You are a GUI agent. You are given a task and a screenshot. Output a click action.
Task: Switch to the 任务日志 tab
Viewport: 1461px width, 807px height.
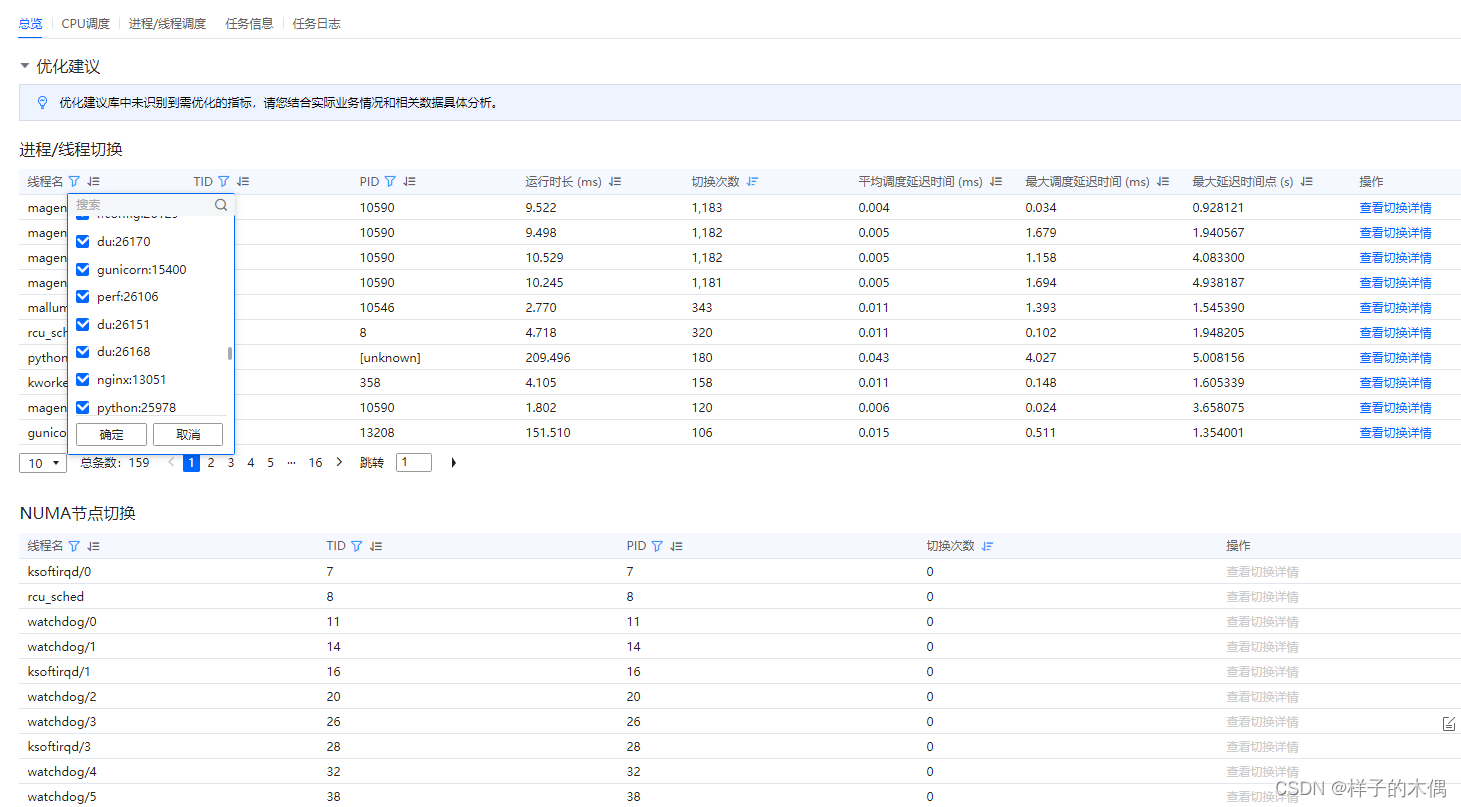click(x=317, y=24)
